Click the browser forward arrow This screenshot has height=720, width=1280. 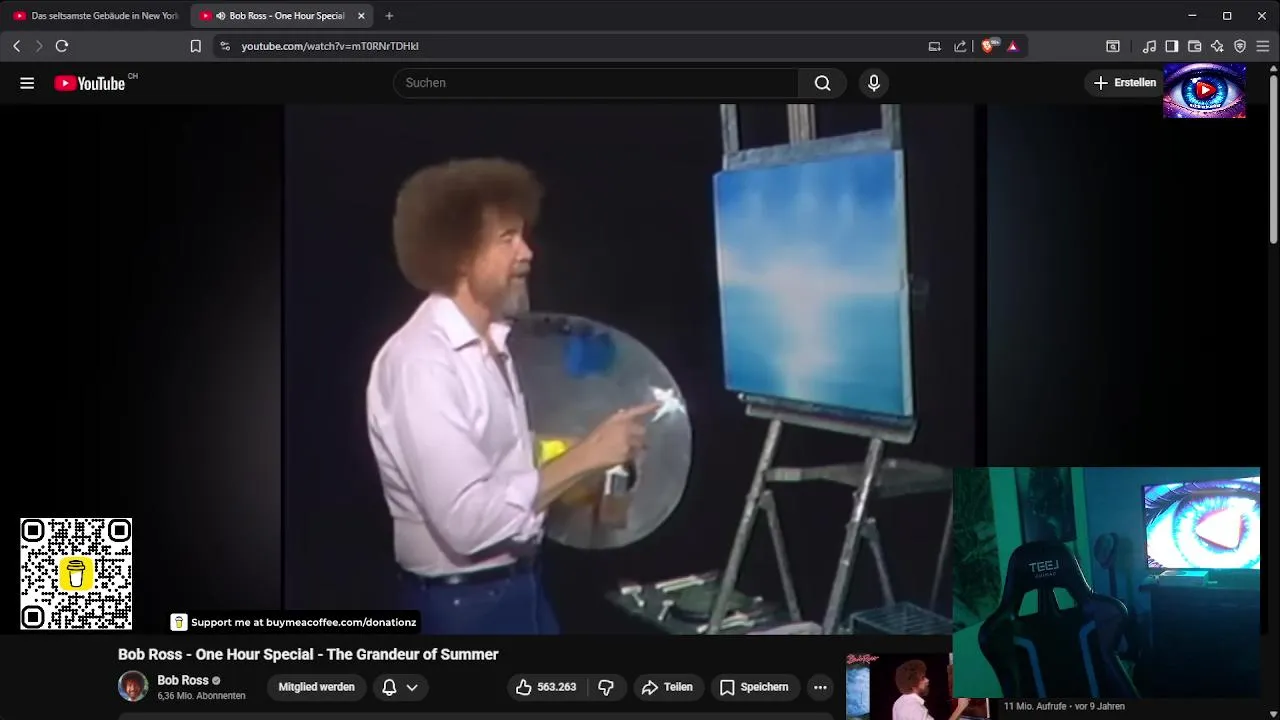(x=39, y=46)
